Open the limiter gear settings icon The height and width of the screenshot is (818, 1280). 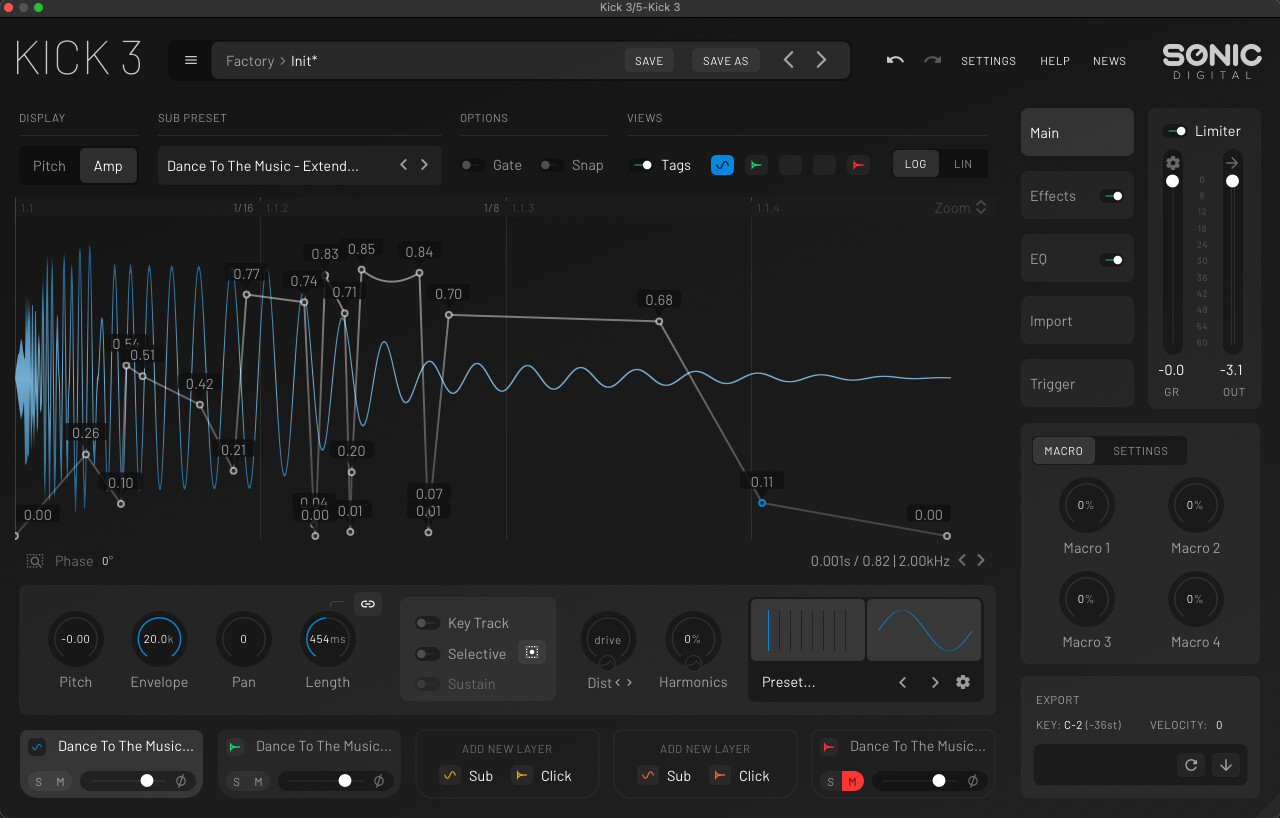pos(1173,163)
